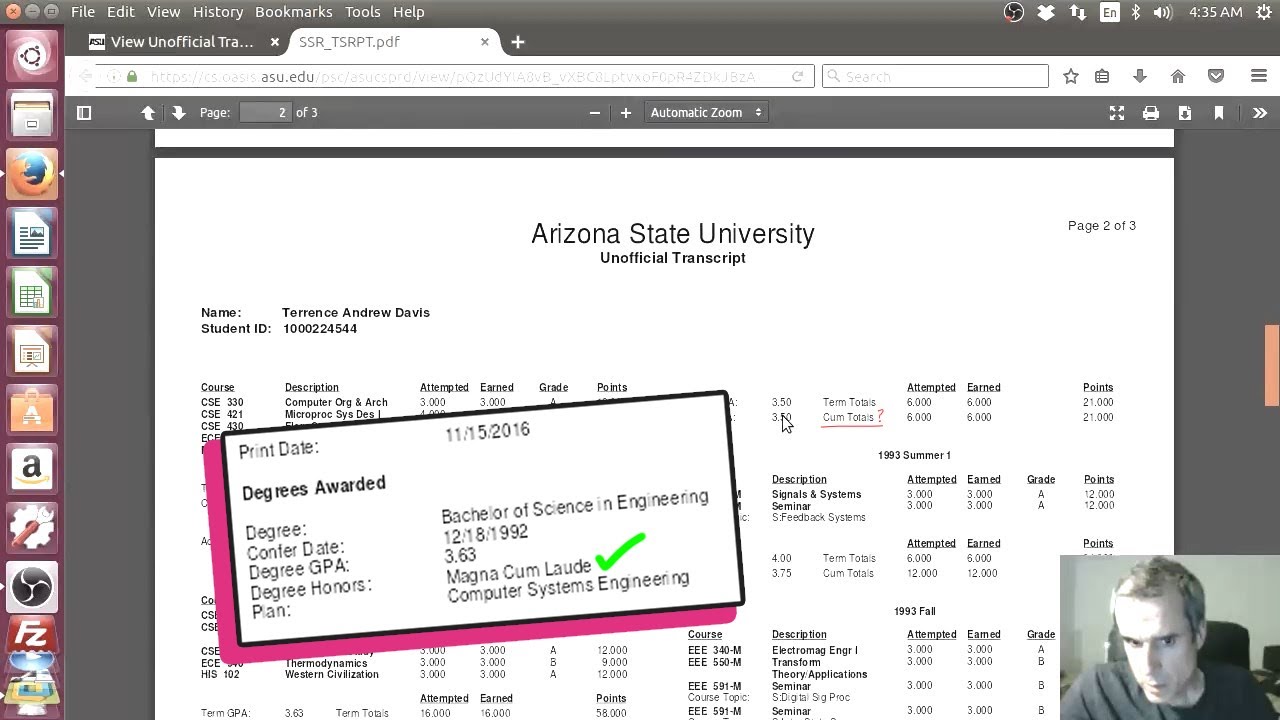Viewport: 1280px width, 720px height.
Task: Reload the current page
Action: point(797,76)
